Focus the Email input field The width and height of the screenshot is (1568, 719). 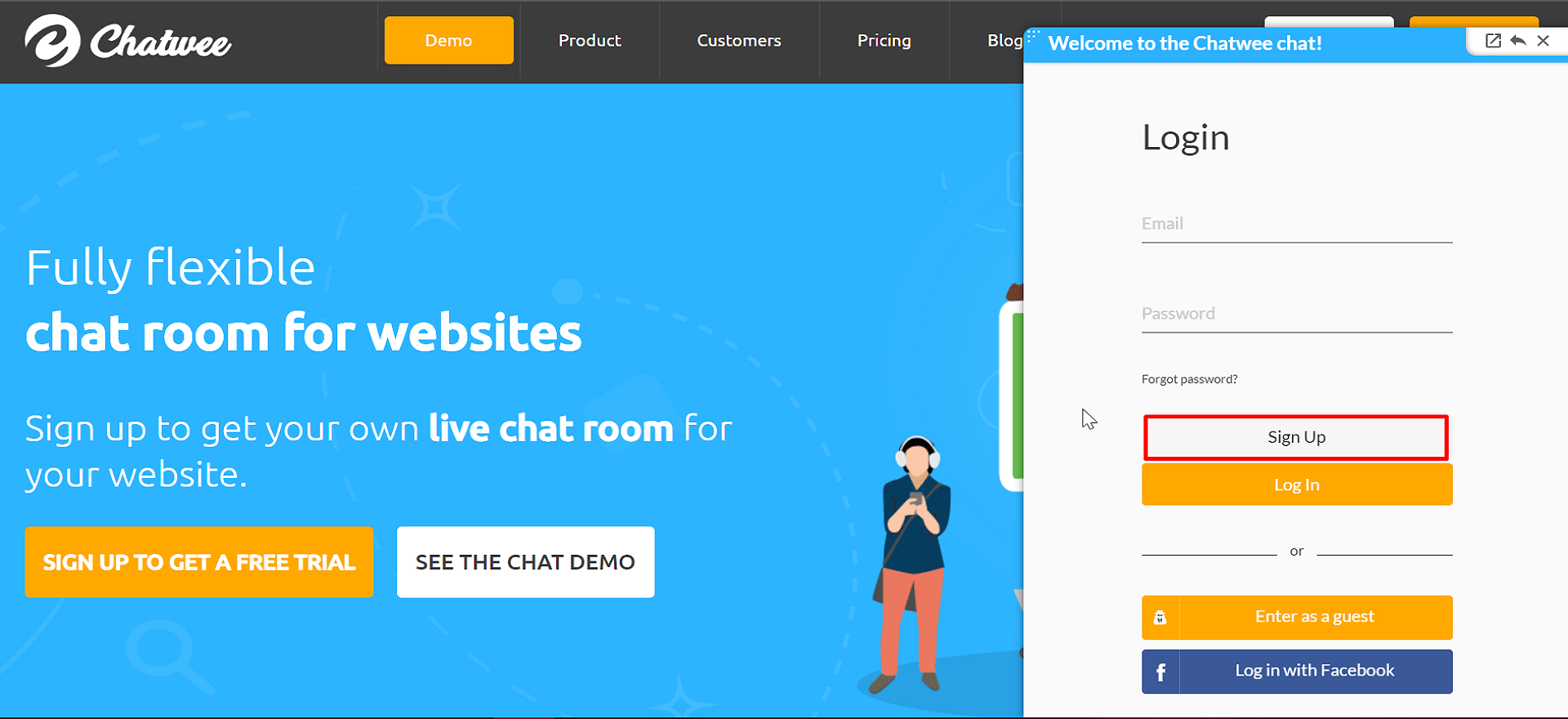1297,224
